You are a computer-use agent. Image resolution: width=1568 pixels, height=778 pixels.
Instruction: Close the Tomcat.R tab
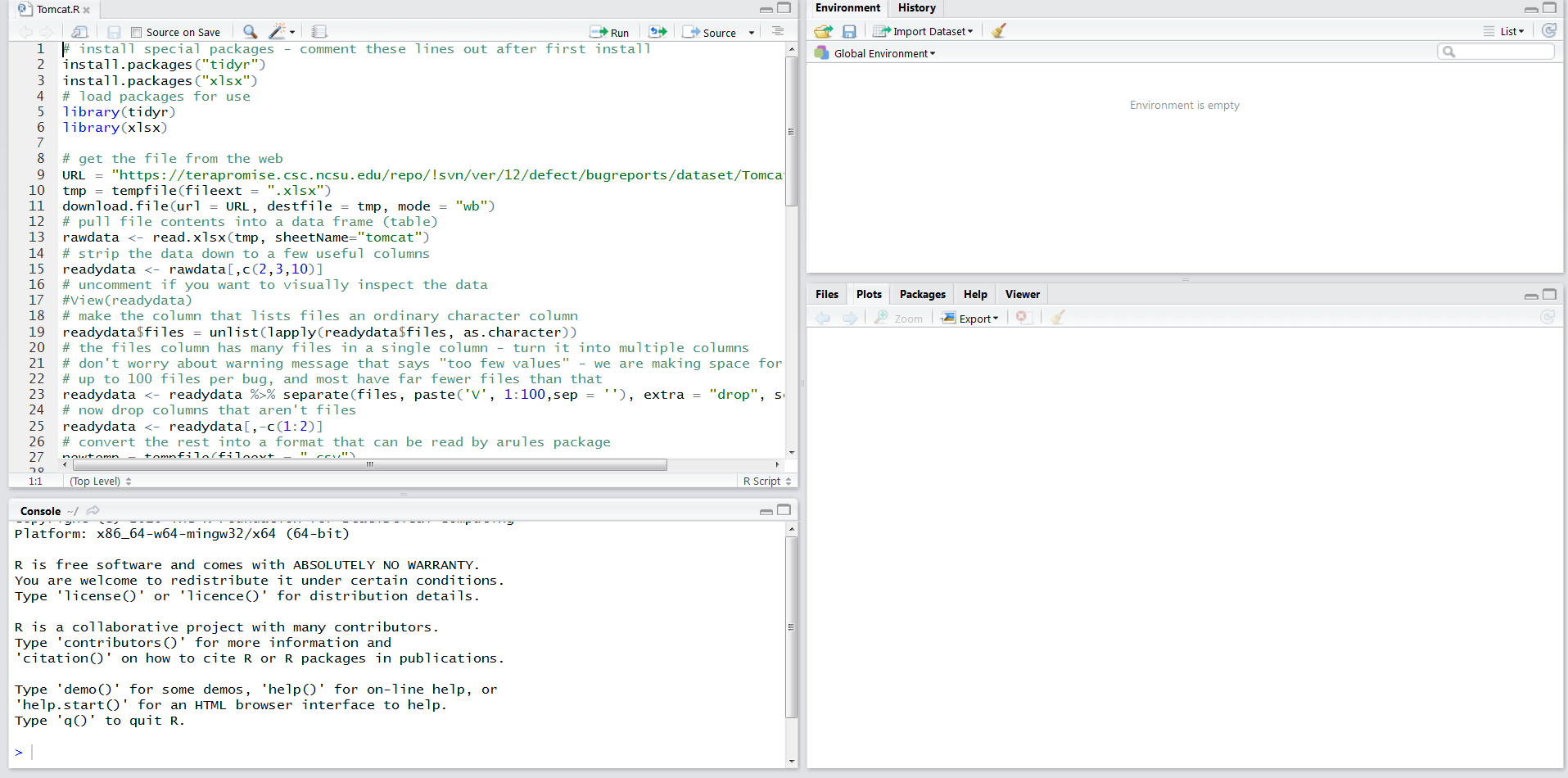pos(87,10)
